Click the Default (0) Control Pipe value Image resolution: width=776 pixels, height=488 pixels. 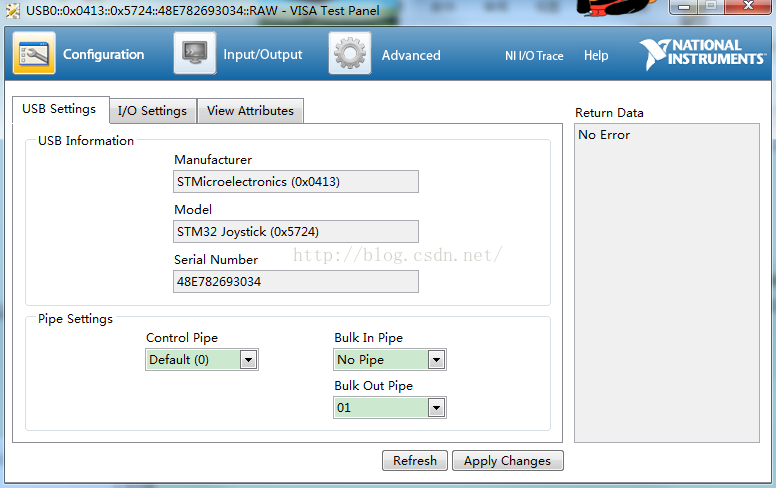pos(193,360)
